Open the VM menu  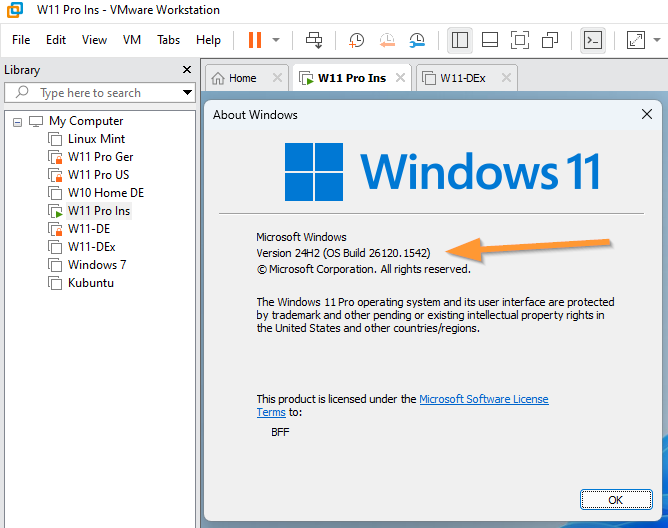point(132,40)
